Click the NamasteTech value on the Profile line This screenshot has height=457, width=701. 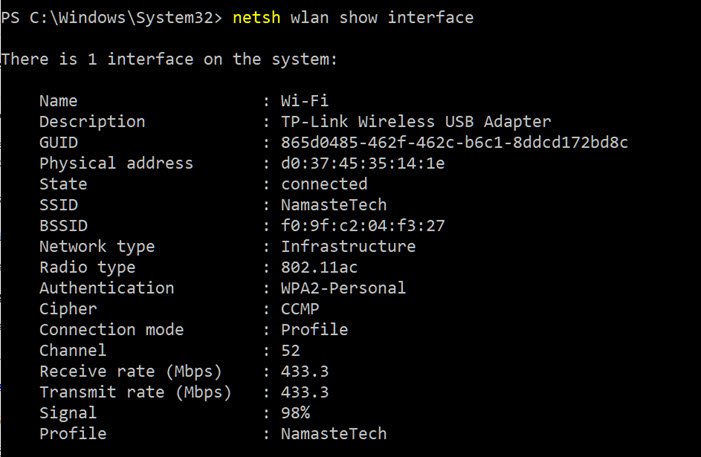(x=333, y=434)
